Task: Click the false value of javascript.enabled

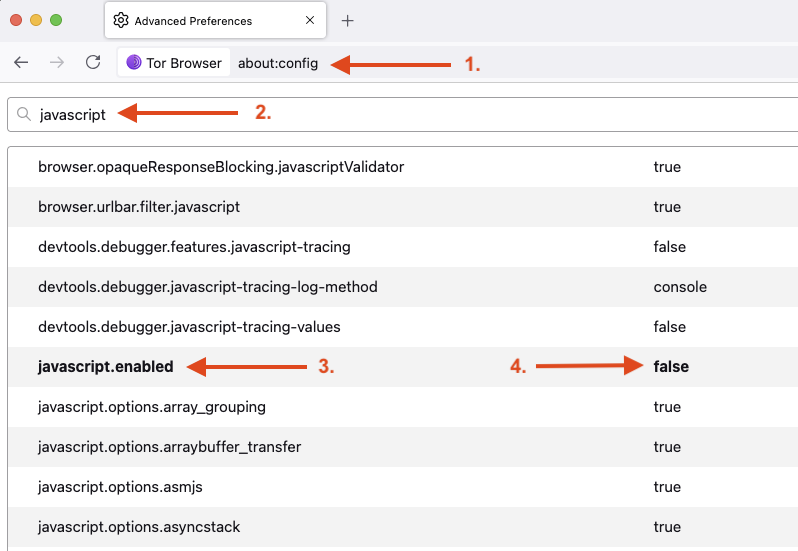Action: pos(671,367)
